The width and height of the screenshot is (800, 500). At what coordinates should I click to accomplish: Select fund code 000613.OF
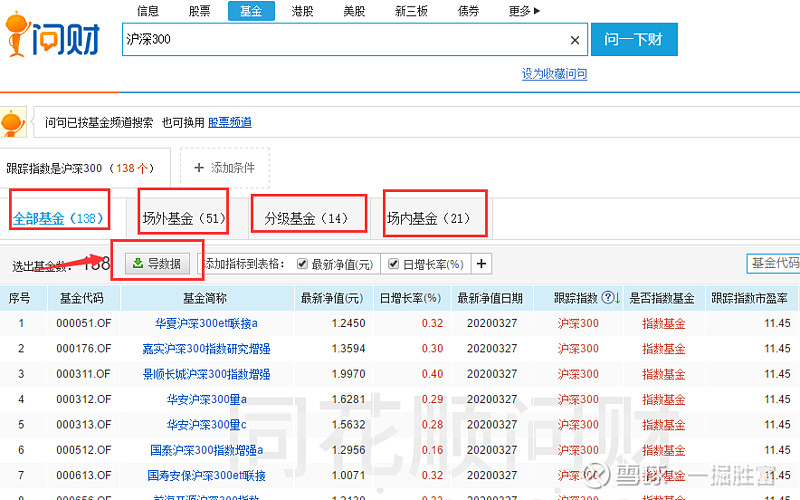pyautogui.click(x=84, y=475)
